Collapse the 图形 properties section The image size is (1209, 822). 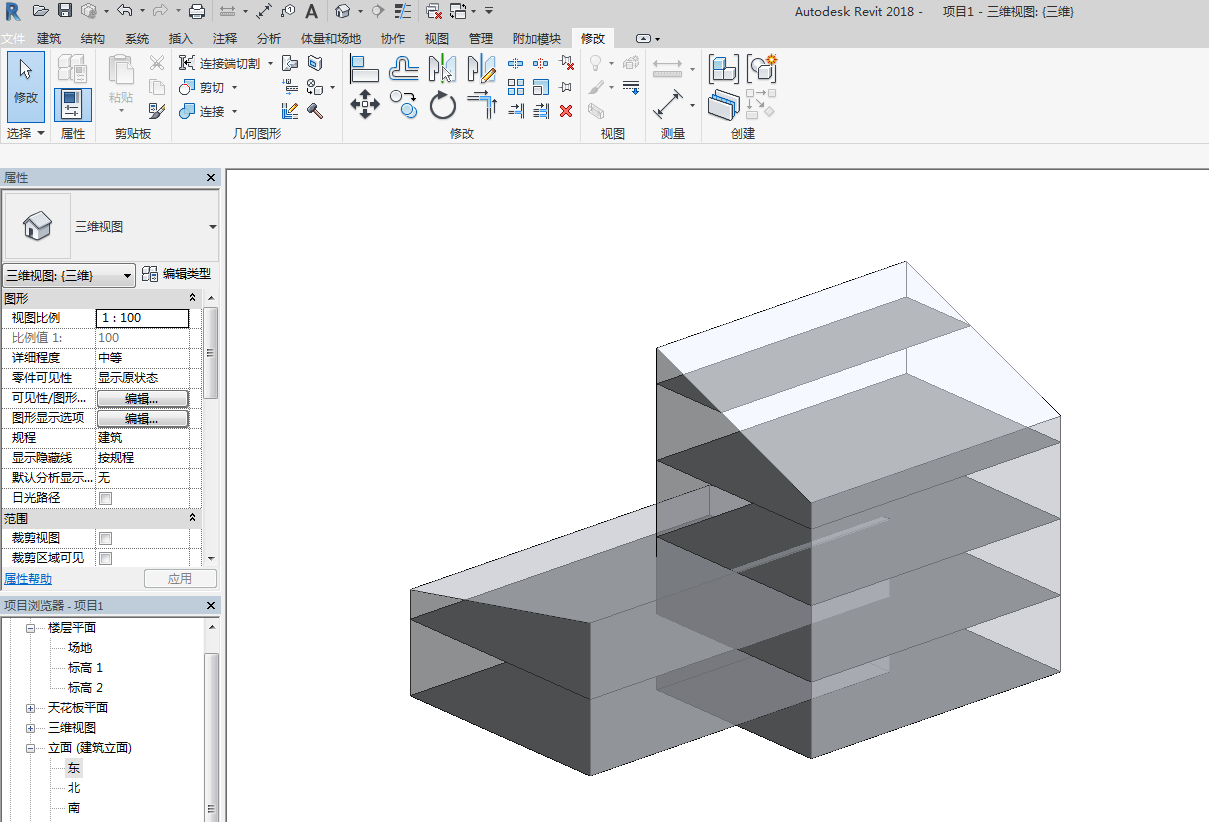click(193, 298)
